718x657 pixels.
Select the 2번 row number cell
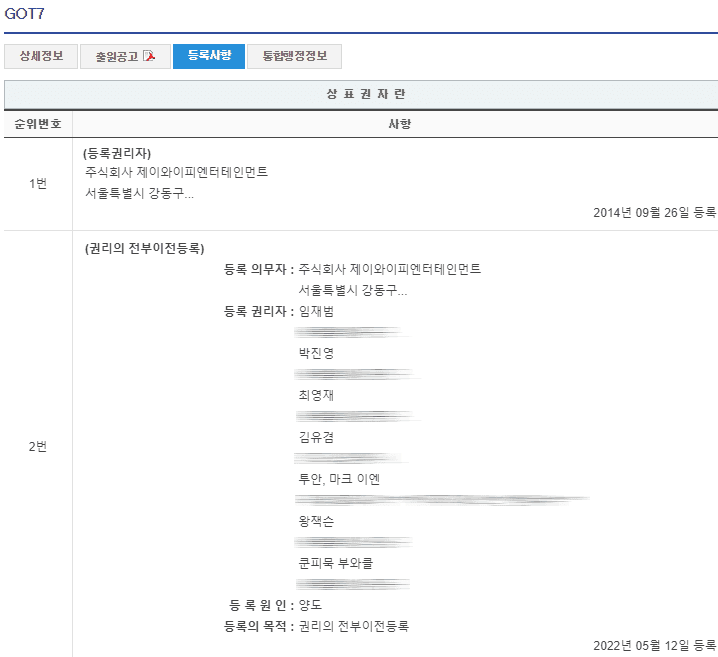pos(38,446)
